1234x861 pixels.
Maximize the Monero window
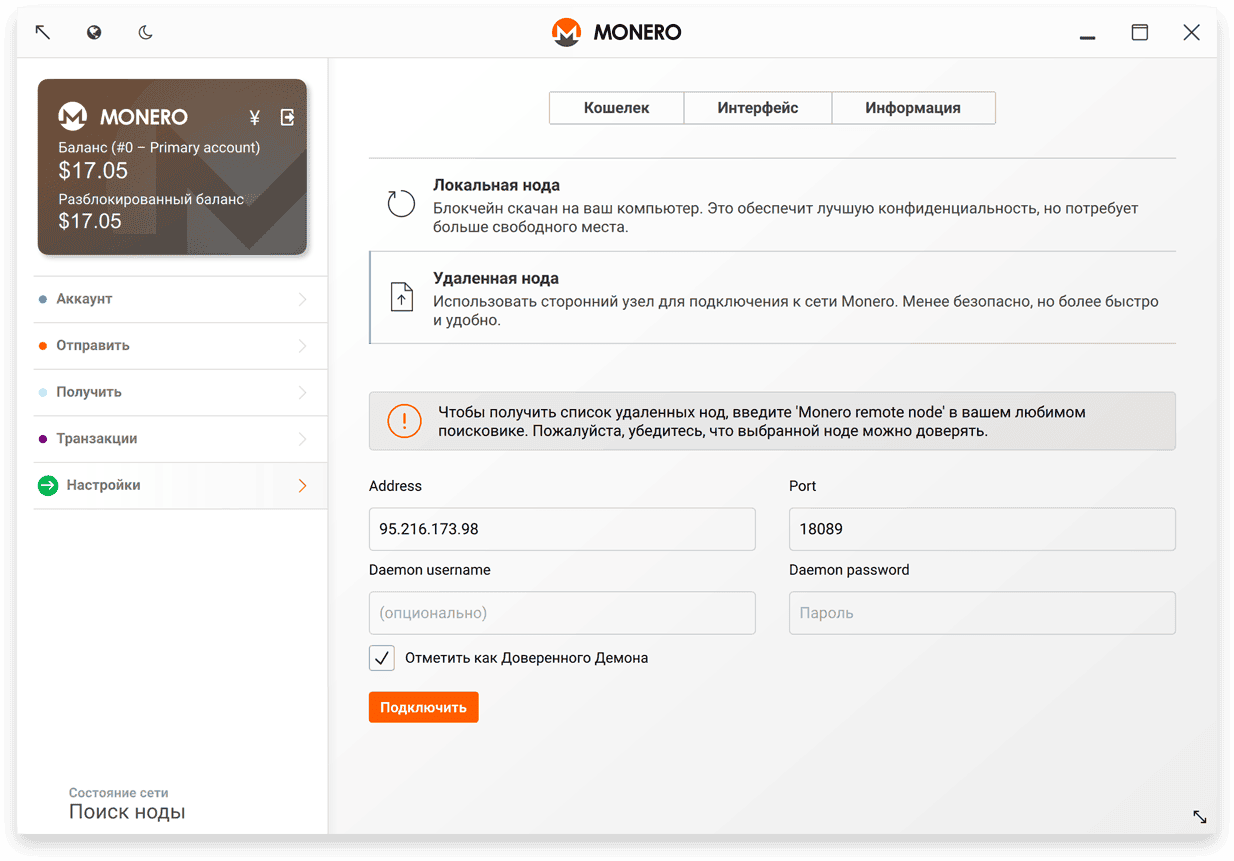click(x=1140, y=32)
